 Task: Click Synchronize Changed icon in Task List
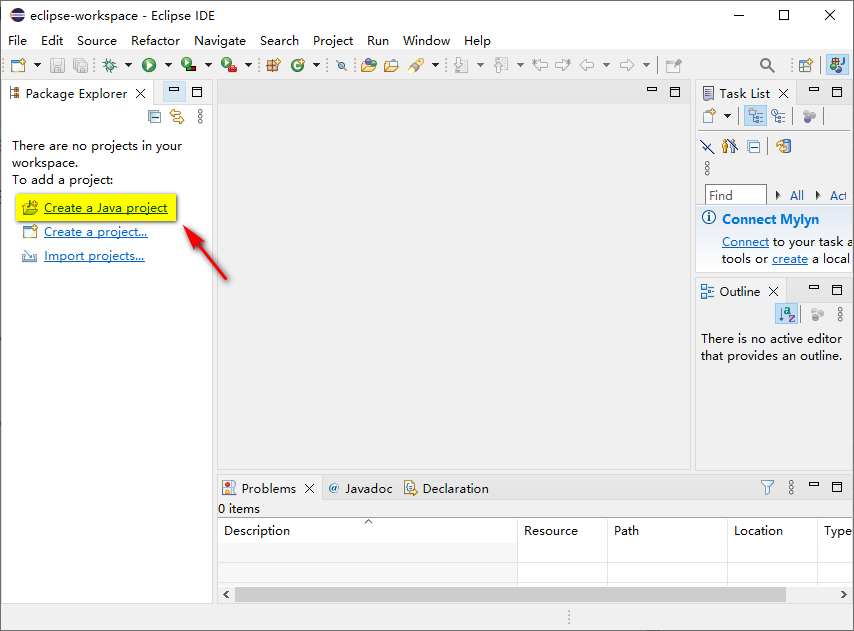(x=783, y=146)
